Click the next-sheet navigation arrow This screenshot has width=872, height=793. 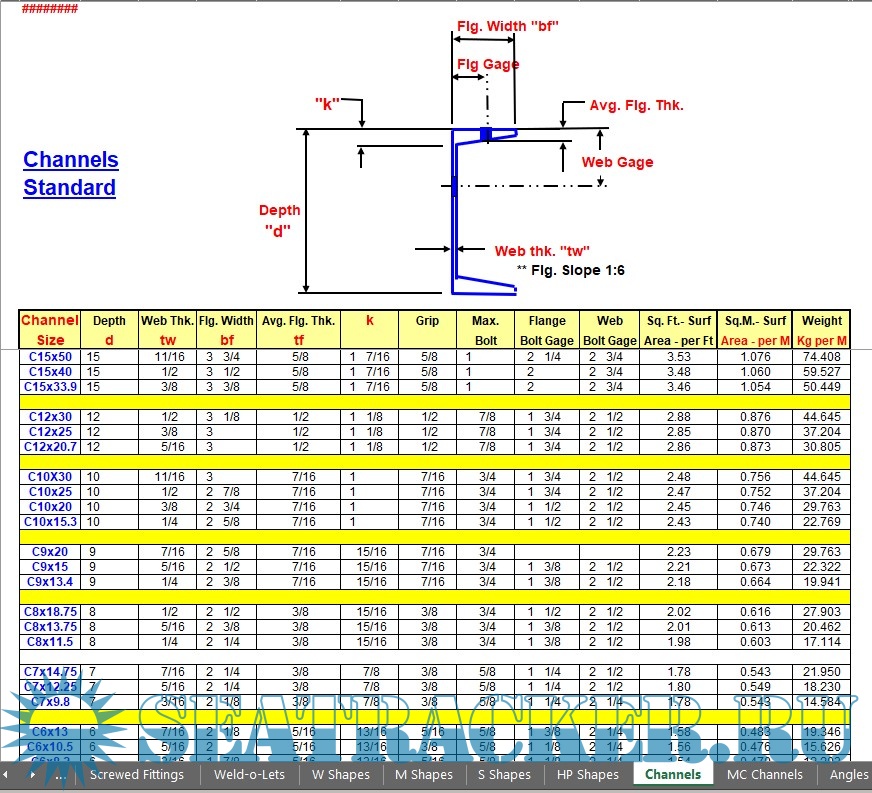coord(33,775)
